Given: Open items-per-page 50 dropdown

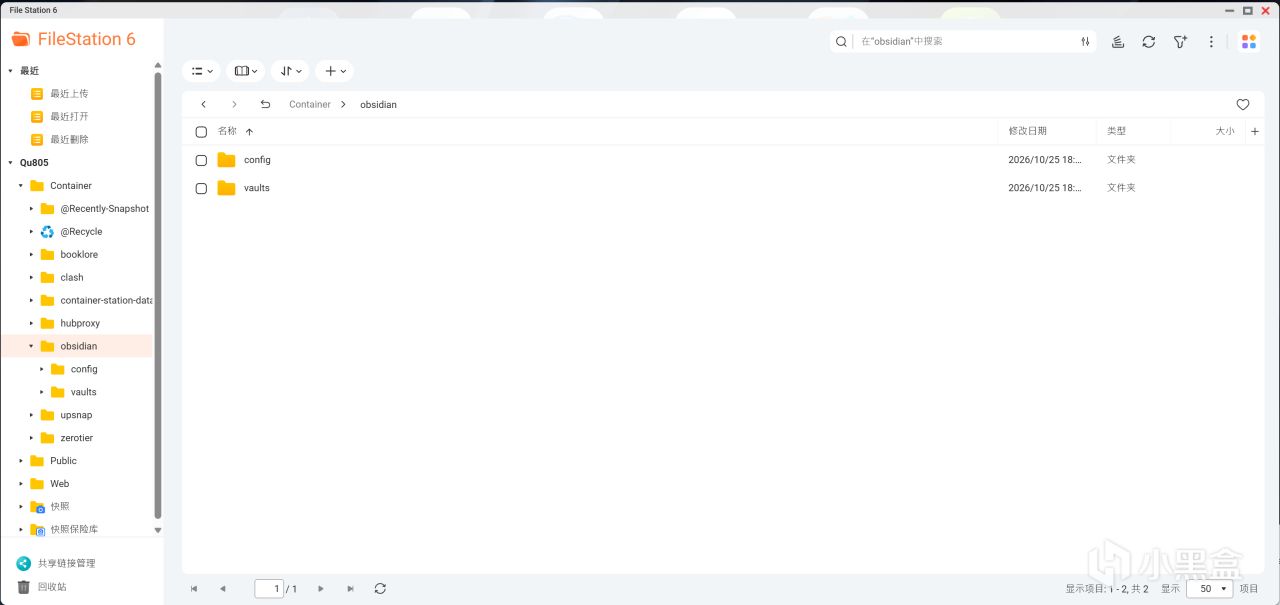Looking at the screenshot, I should [x=1209, y=589].
